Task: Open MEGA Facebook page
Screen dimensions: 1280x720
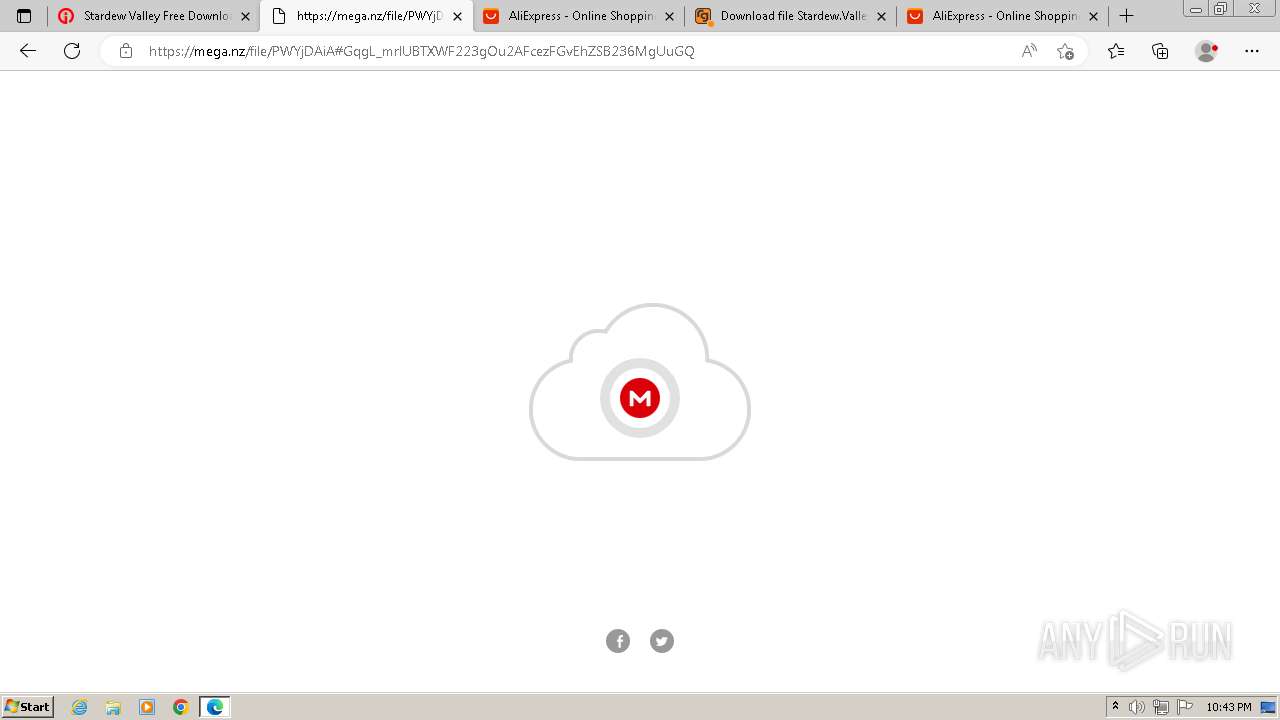Action: pos(618,641)
